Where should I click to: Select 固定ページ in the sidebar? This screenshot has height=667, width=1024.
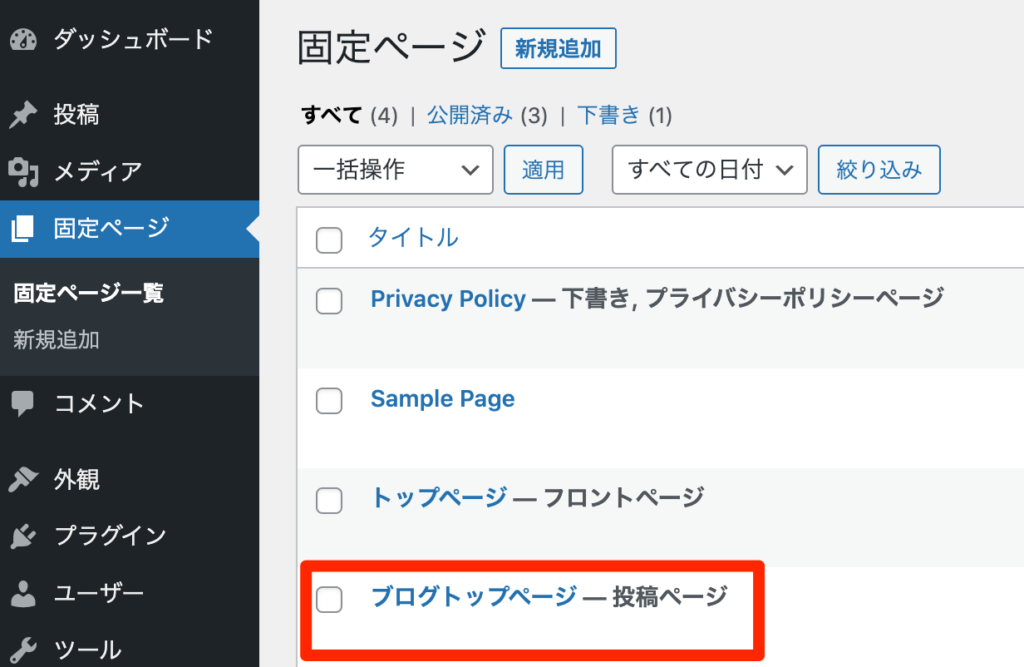pyautogui.click(x=129, y=229)
